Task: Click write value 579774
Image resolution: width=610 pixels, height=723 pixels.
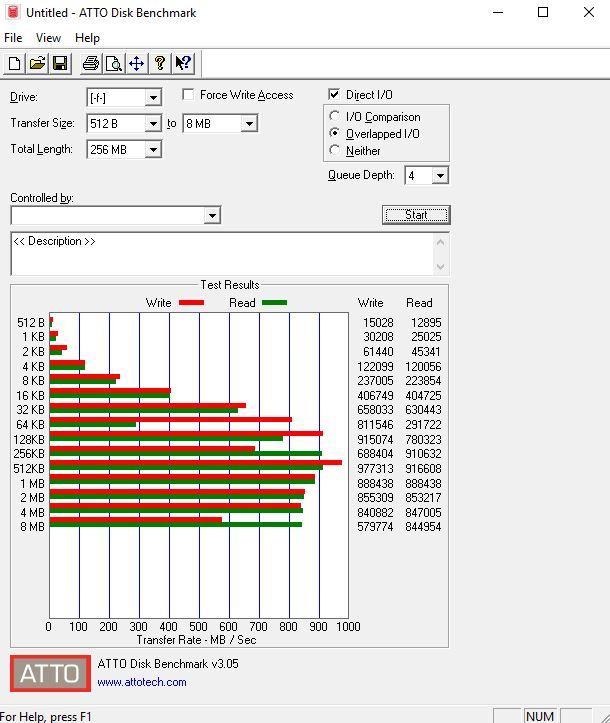Action: pyautogui.click(x=375, y=527)
